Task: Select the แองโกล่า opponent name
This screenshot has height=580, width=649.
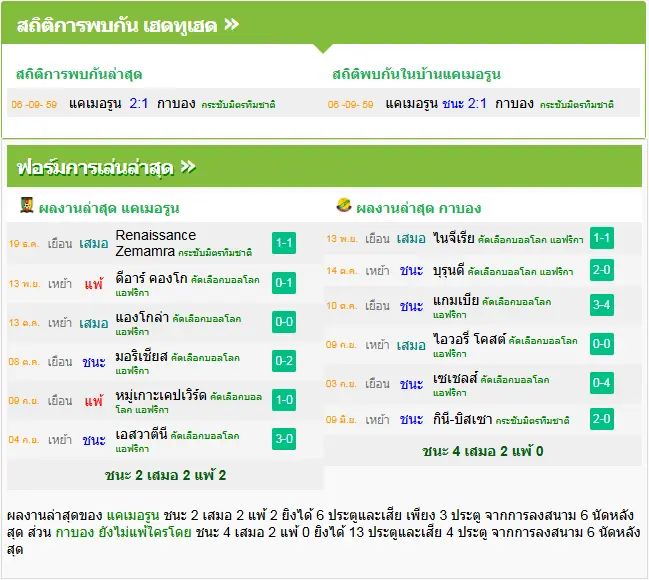Action: (142, 317)
